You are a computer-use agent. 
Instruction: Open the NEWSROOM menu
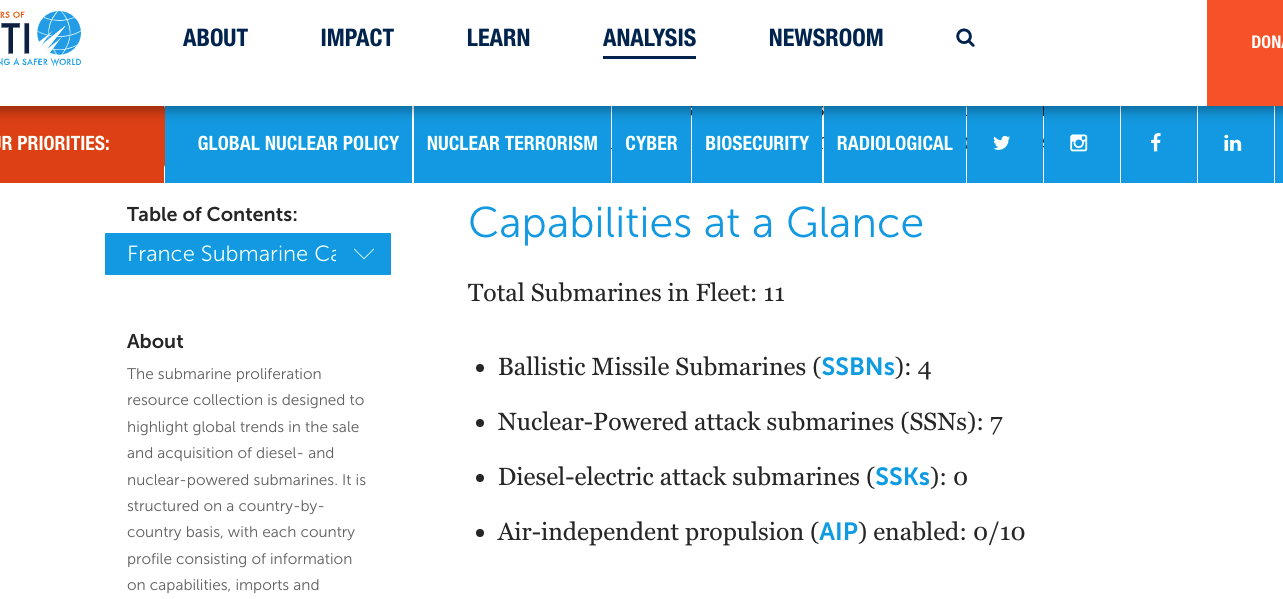click(826, 38)
